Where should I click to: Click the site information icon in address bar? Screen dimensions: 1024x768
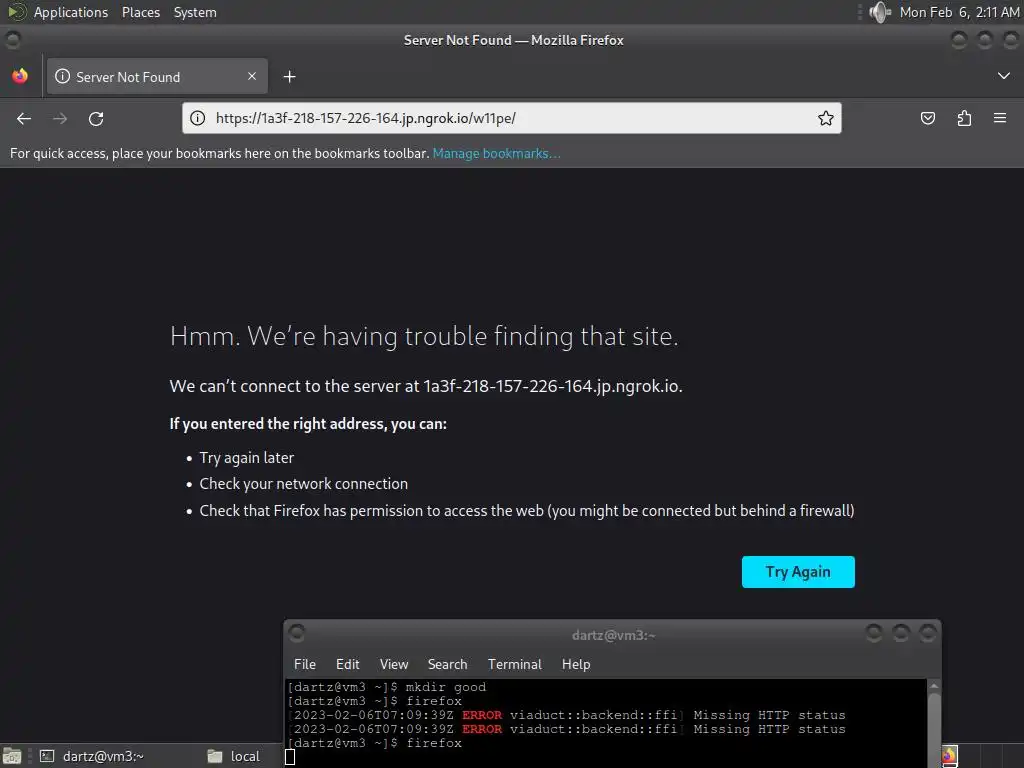click(197, 118)
